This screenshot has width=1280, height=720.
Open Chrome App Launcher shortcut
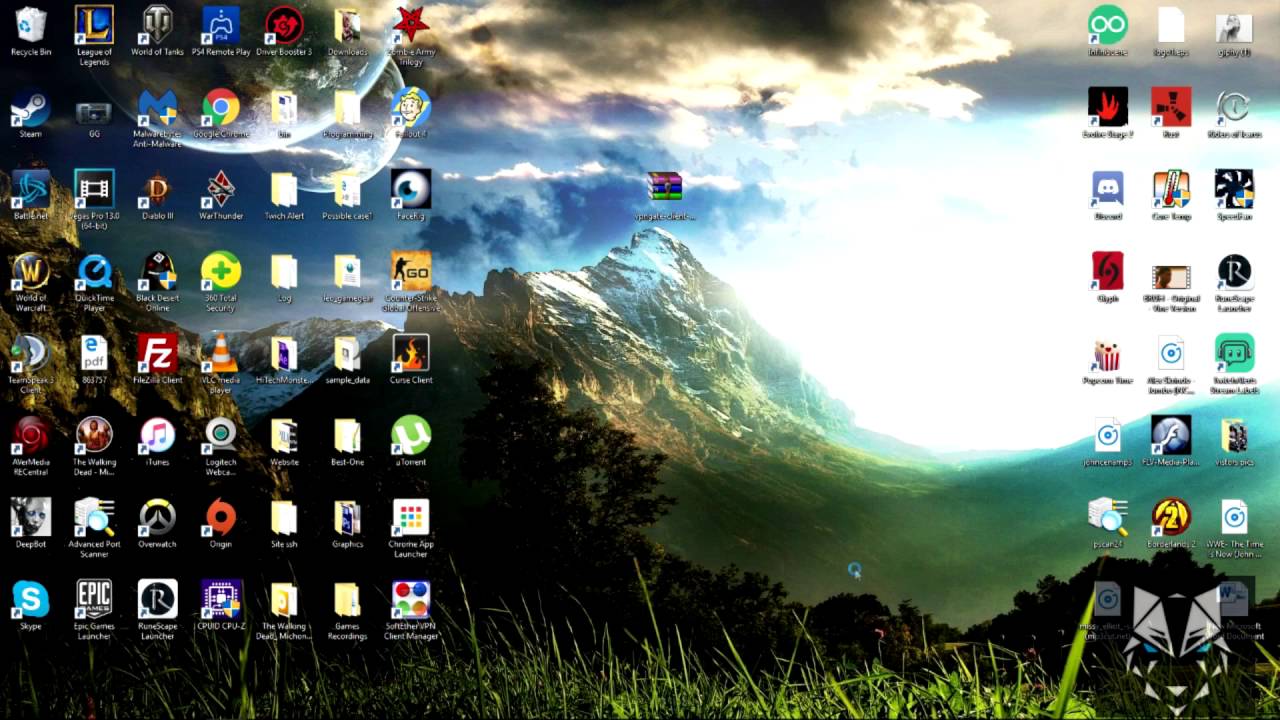(411, 517)
